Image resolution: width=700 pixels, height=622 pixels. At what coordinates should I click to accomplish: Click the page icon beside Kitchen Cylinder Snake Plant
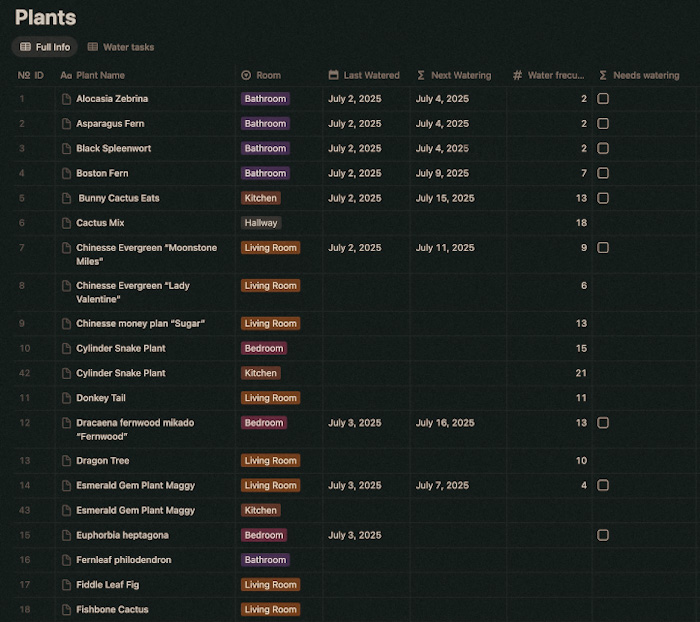click(66, 373)
